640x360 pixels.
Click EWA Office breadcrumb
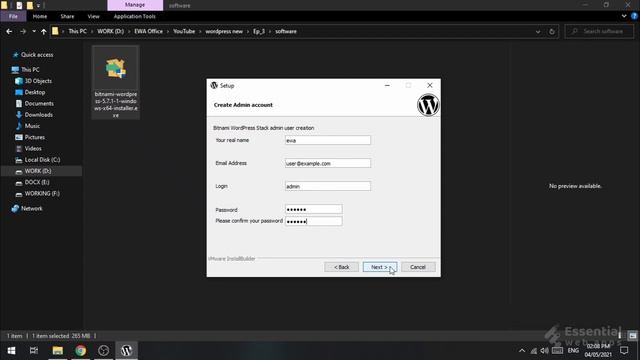coord(149,31)
